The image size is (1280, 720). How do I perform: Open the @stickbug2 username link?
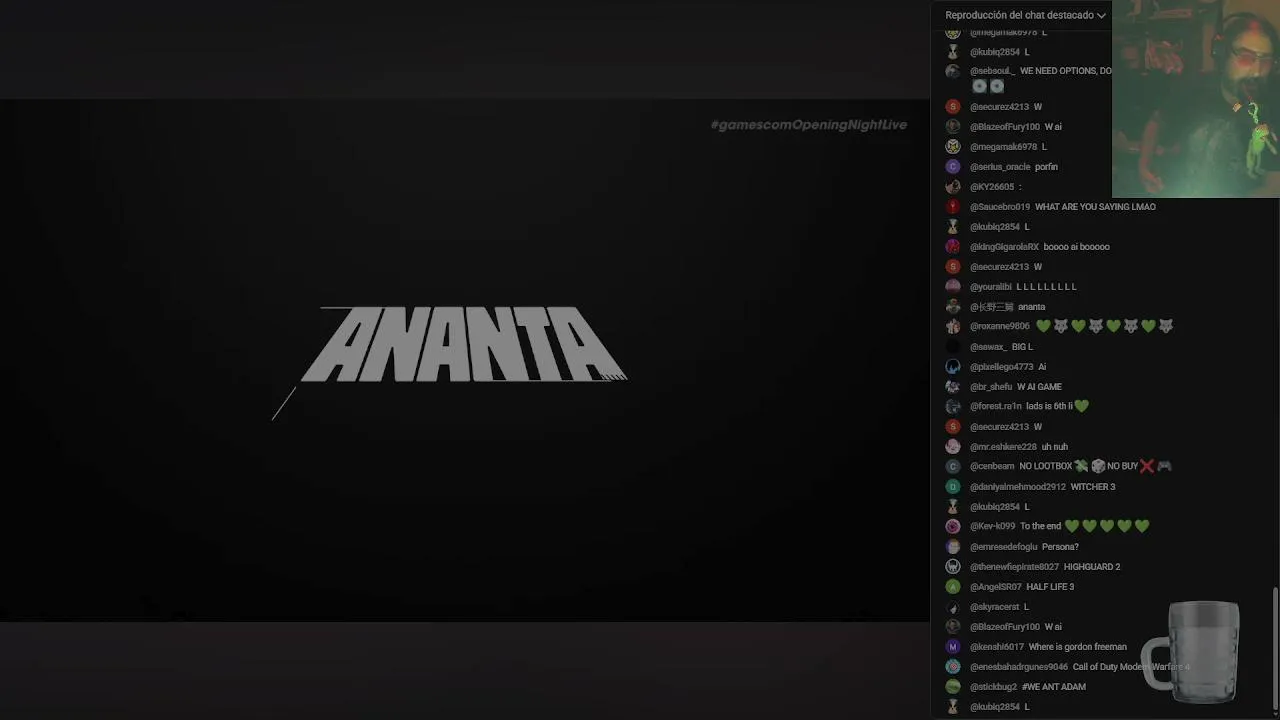click(x=993, y=687)
